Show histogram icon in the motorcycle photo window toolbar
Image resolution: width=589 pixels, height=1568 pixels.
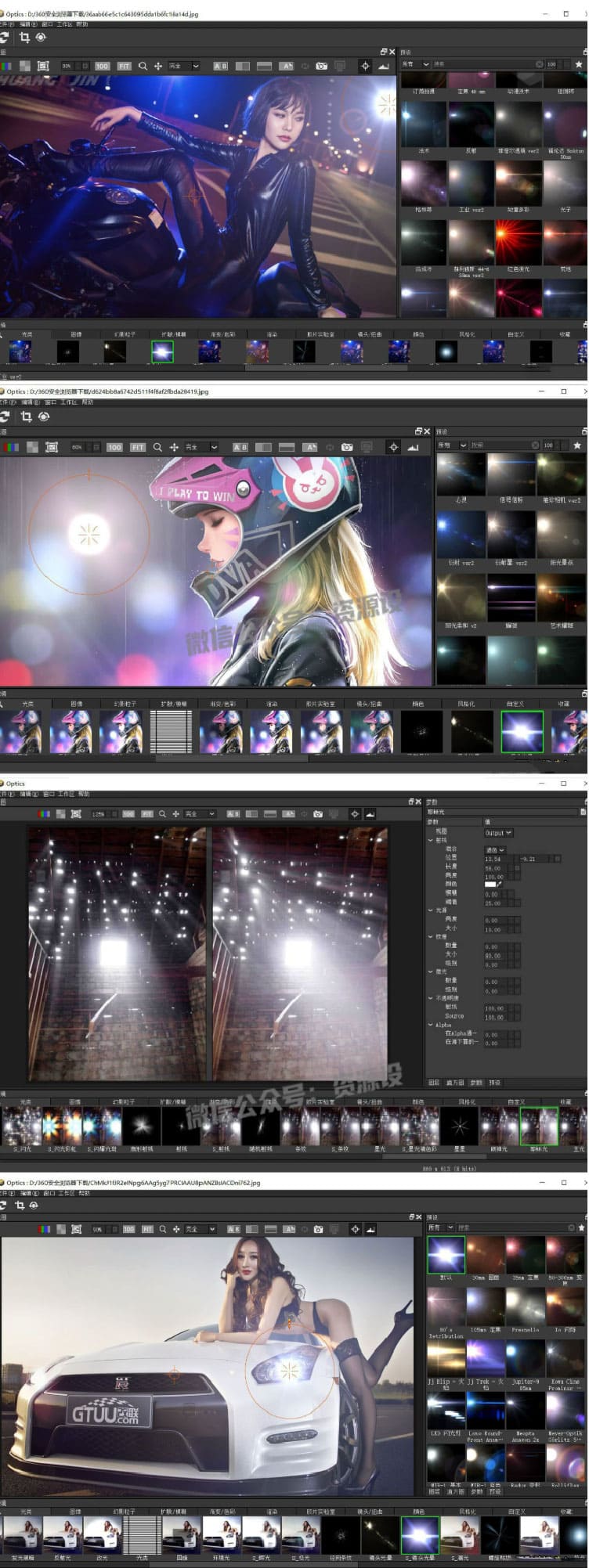tap(383, 67)
